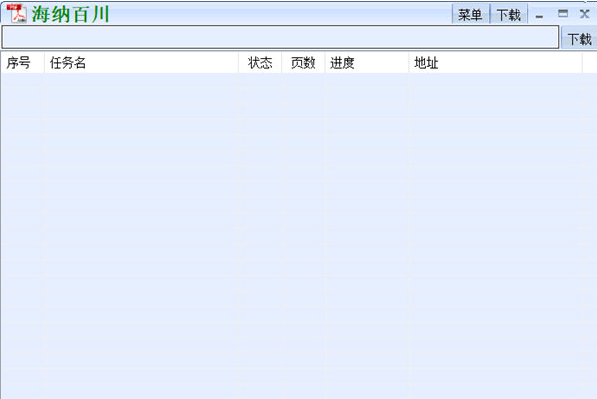
Task: Click the red PDF application icon
Action: coord(17,14)
